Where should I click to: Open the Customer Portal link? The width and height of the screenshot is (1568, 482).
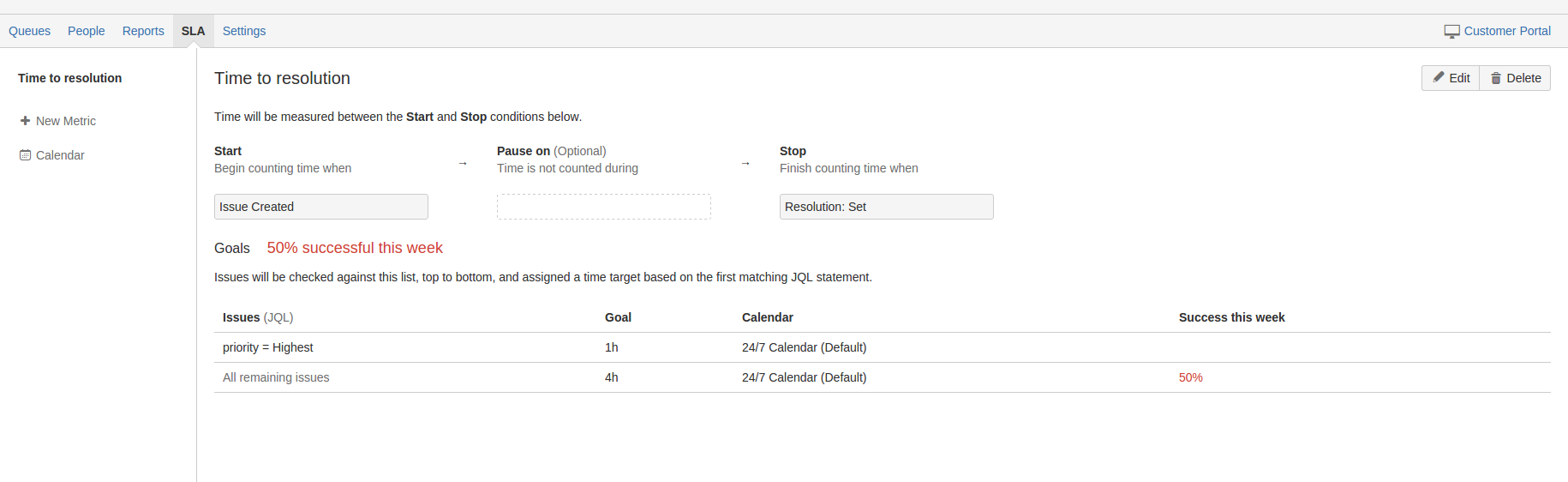tap(1507, 31)
